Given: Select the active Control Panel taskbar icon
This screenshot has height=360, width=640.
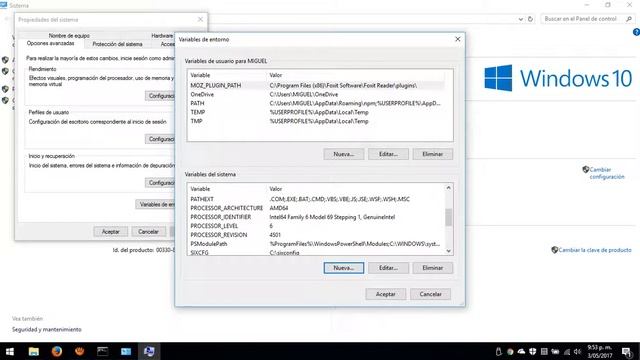Looking at the screenshot, I should coord(149,351).
